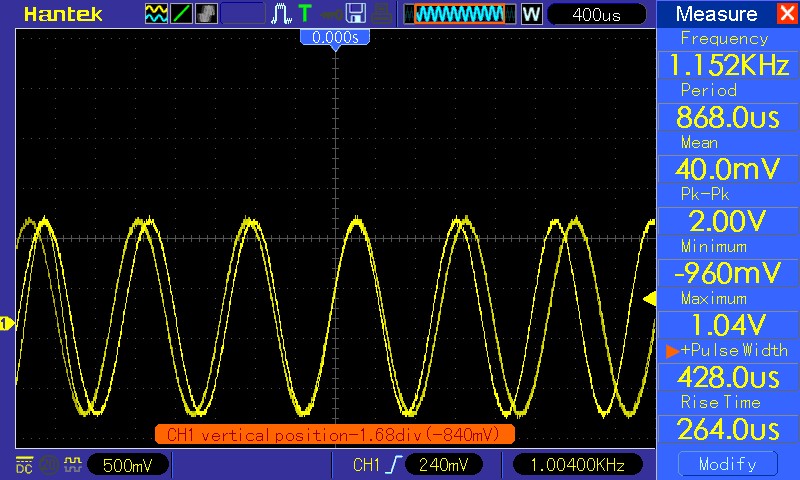This screenshot has width=800, height=480.
Task: Click the CH1 ground level marker at left
Action: (x=7, y=323)
